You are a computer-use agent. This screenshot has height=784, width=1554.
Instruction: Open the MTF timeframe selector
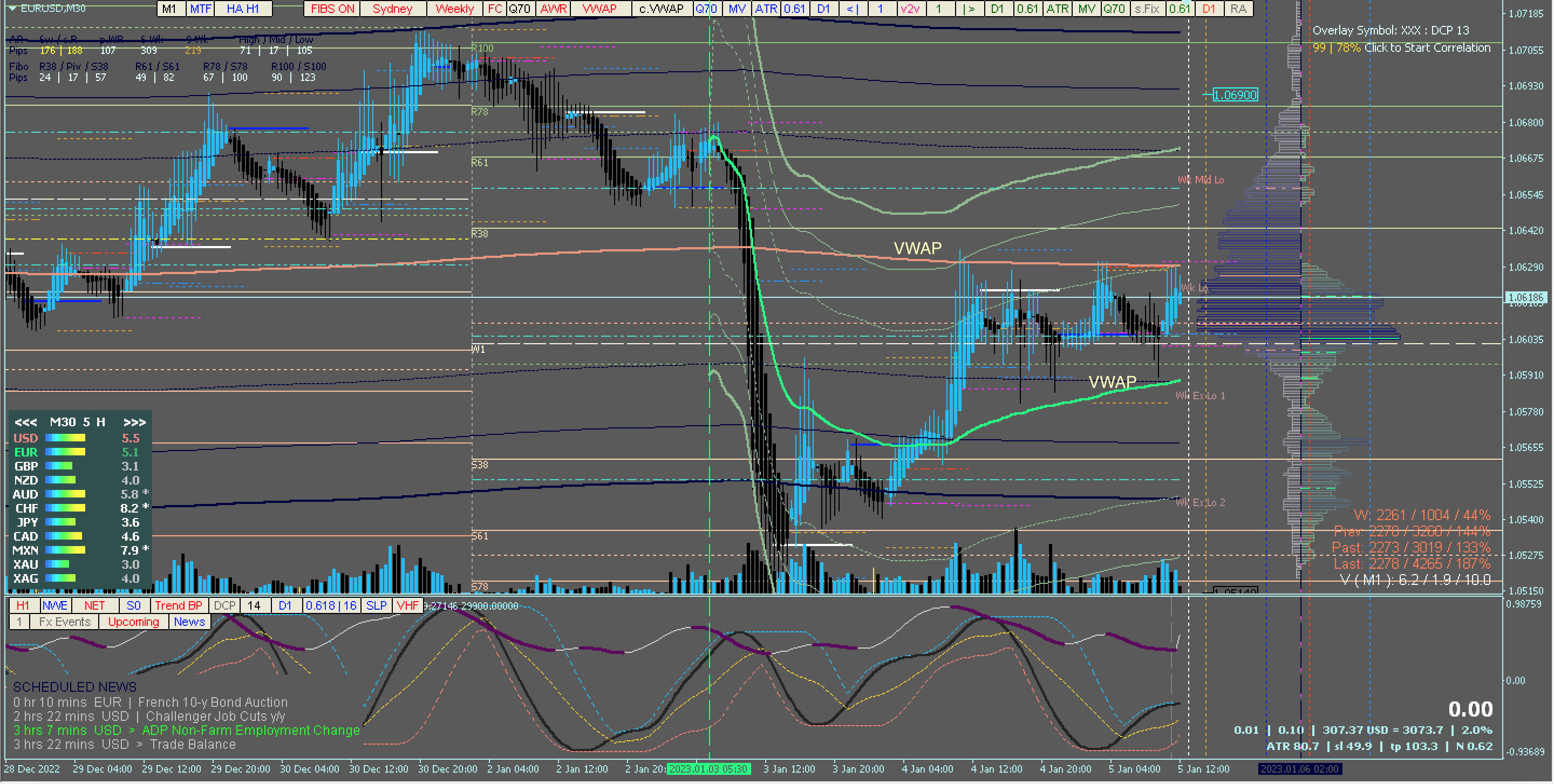(200, 9)
